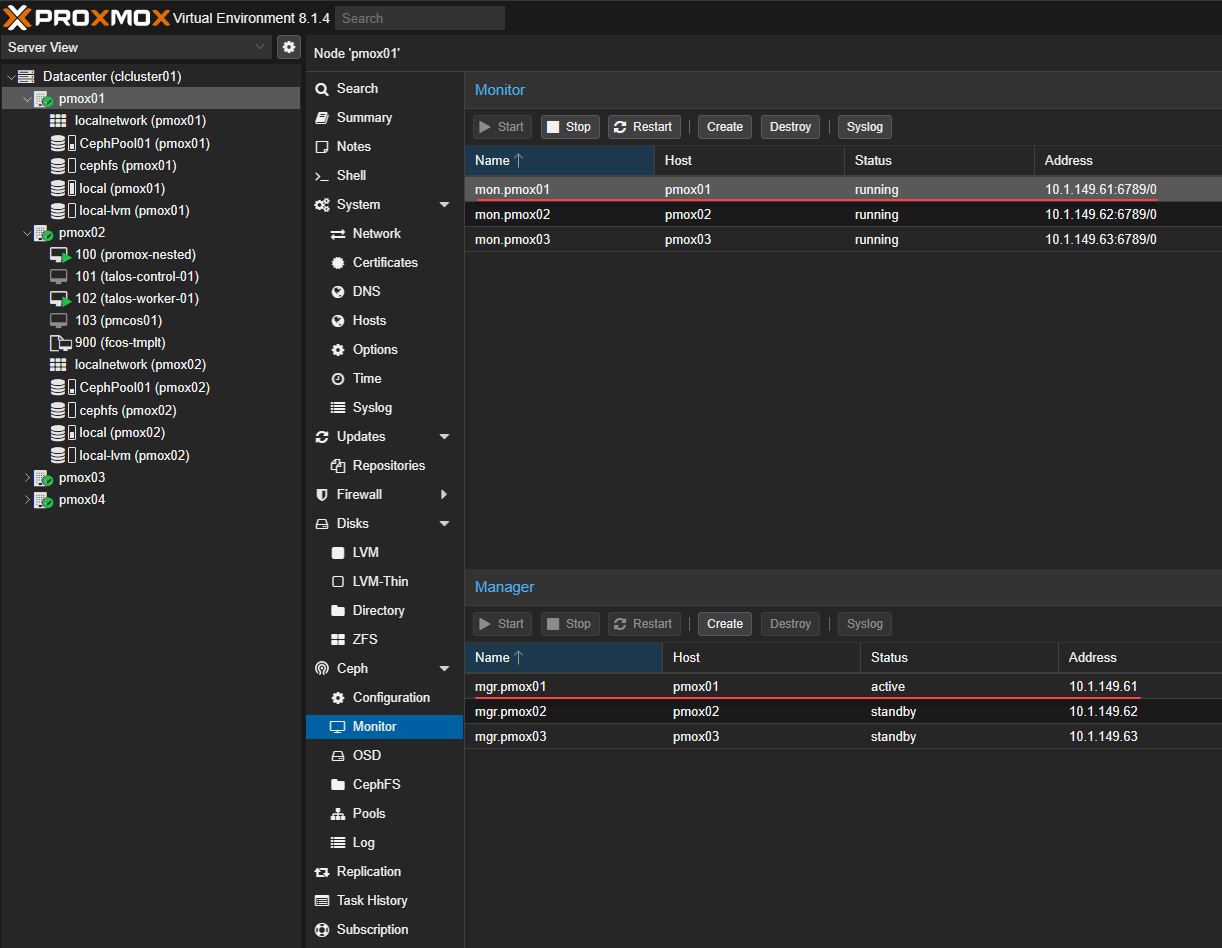The image size is (1222, 948).
Task: Collapse the pmox02 node tree
Action: coord(28,233)
